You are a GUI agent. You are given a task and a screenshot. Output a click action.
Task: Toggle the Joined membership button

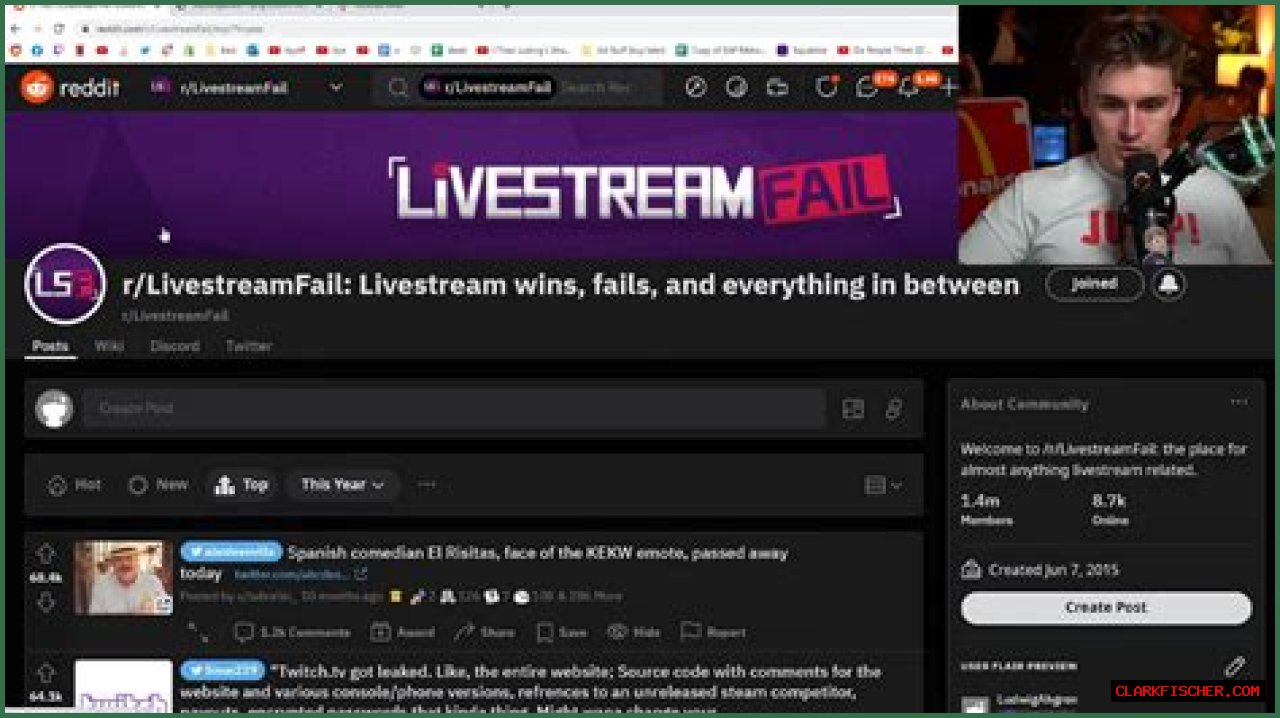click(1094, 284)
